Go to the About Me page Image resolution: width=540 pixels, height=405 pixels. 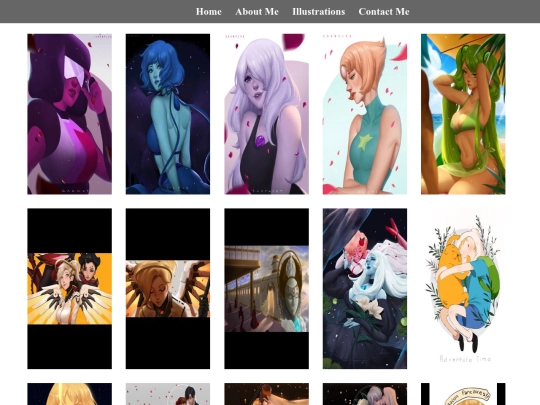click(257, 12)
